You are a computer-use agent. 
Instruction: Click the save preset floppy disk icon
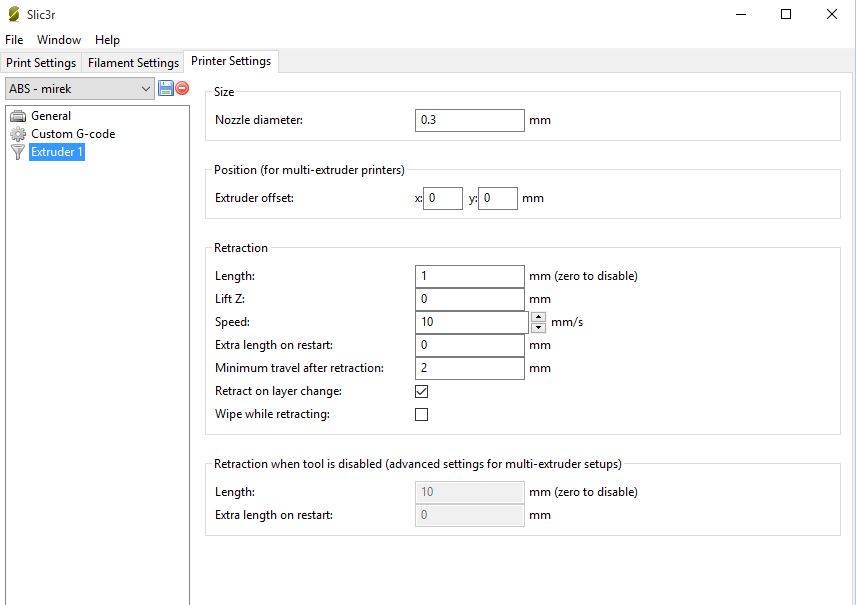pyautogui.click(x=166, y=88)
